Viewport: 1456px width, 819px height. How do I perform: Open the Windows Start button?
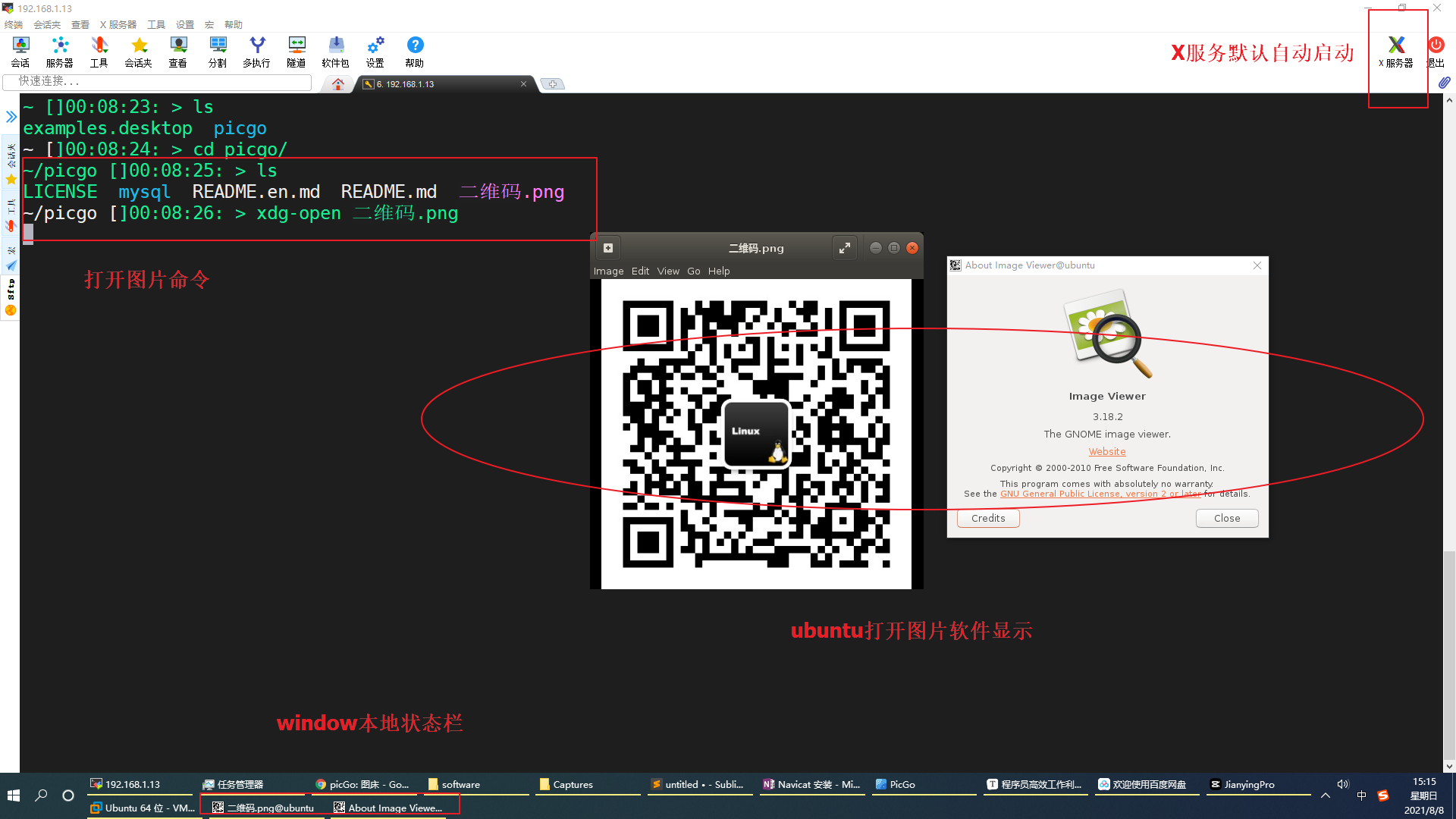[14, 795]
